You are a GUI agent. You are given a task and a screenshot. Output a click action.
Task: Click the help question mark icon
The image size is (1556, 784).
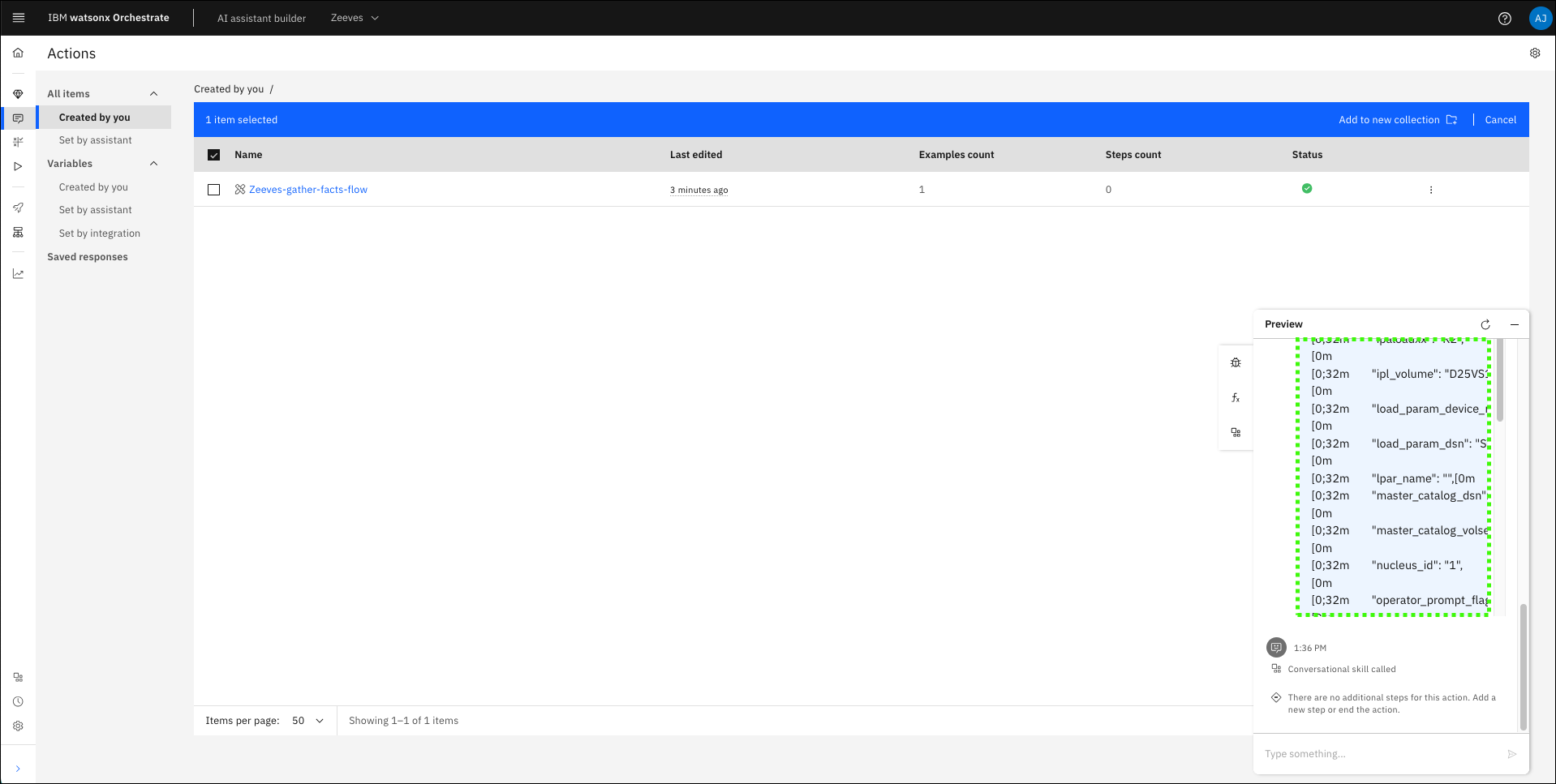pyautogui.click(x=1504, y=18)
